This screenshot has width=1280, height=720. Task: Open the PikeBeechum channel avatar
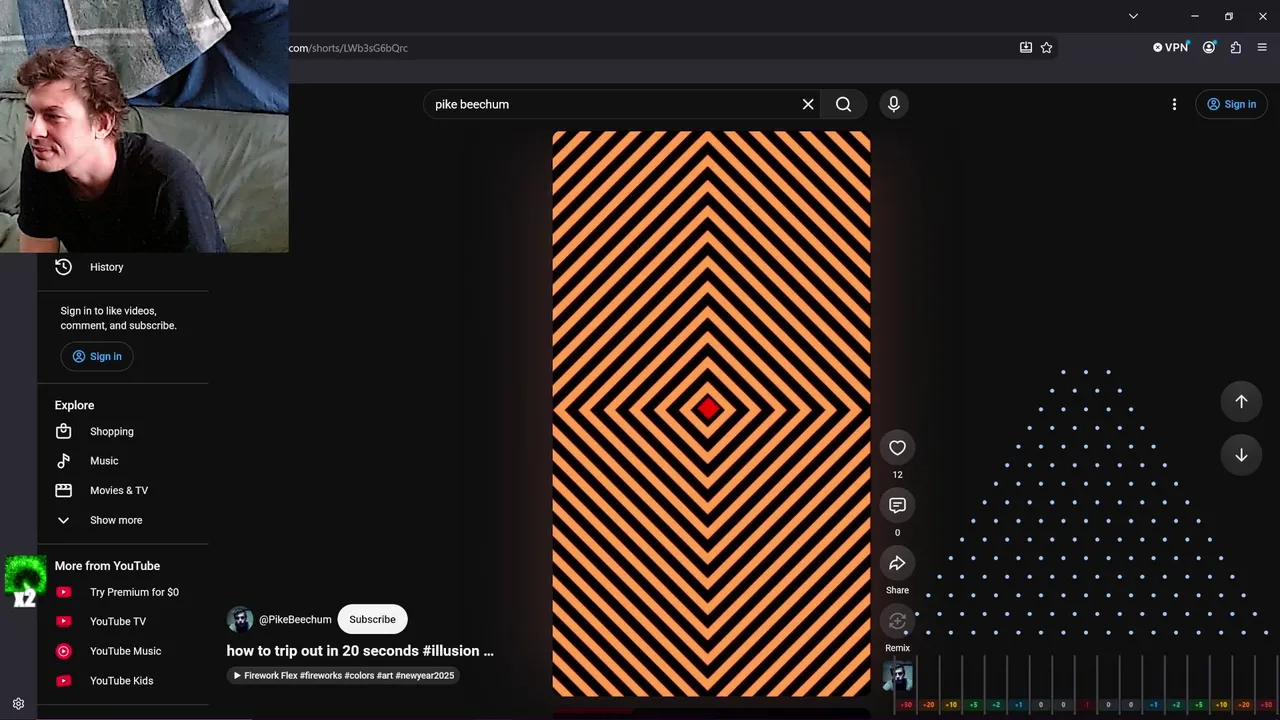240,619
